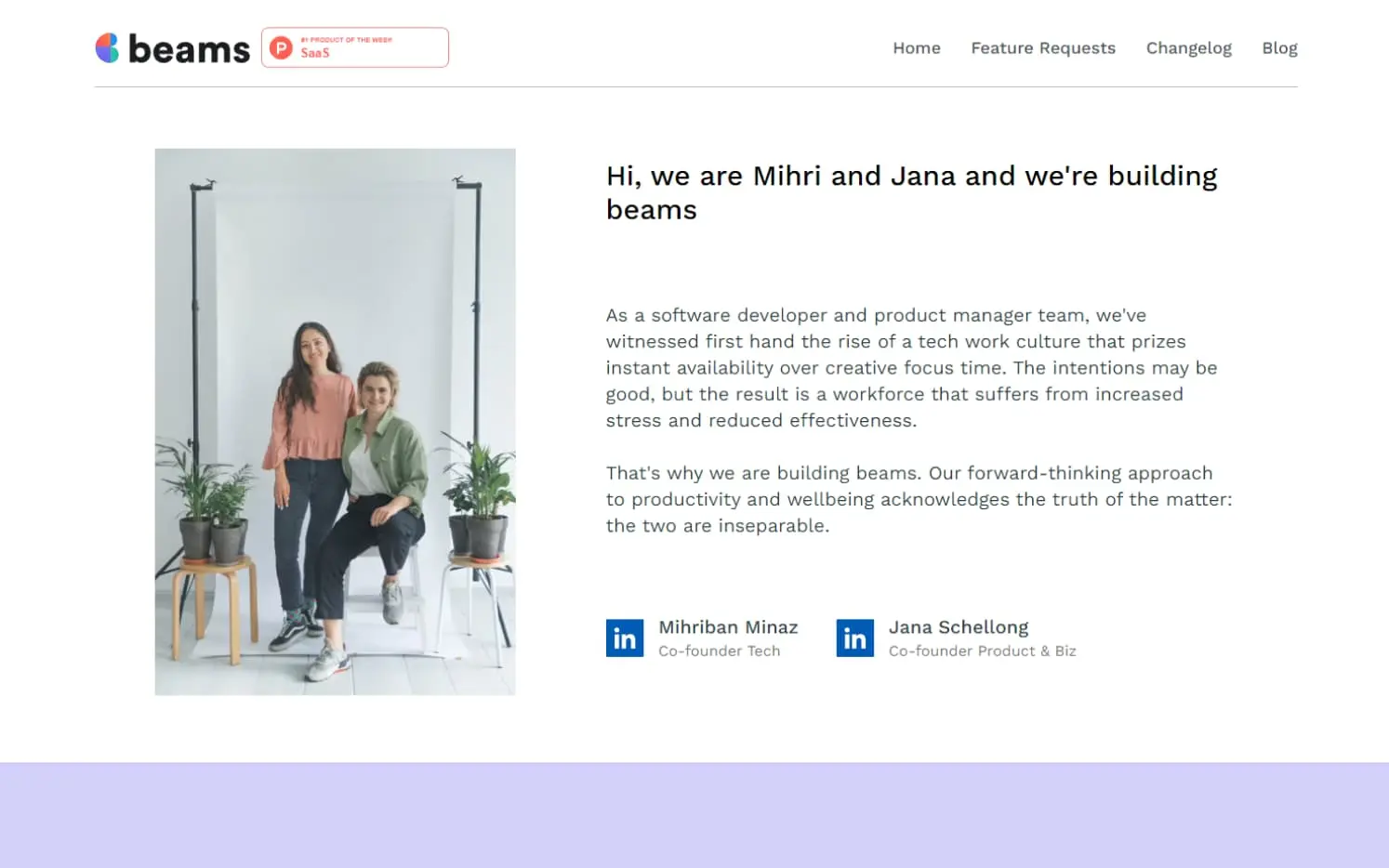Open Jana Schellong's LinkedIn icon
The image size is (1389, 868).
[x=854, y=638]
